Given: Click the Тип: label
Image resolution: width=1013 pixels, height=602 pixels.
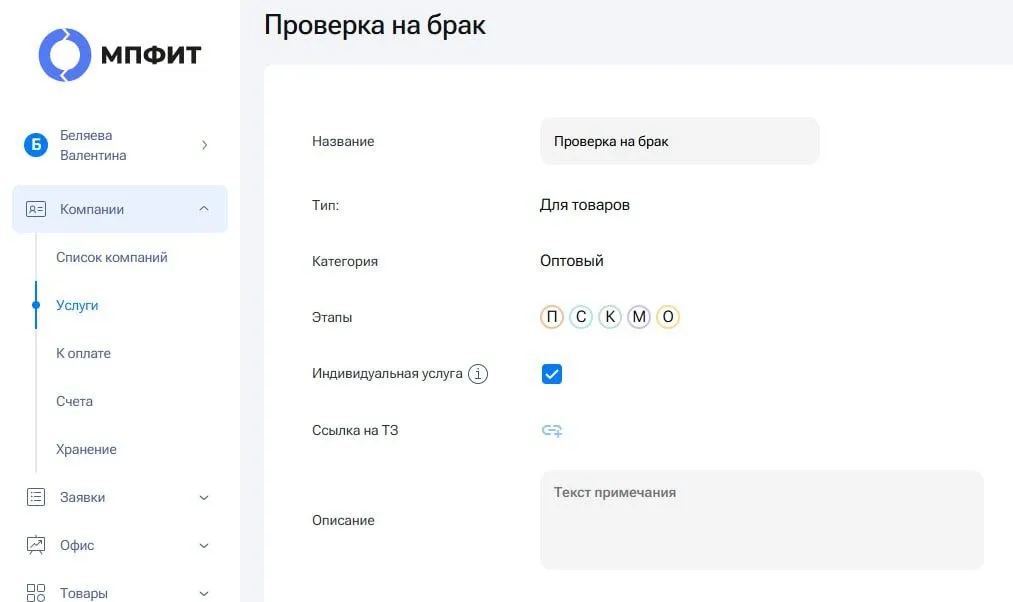Looking at the screenshot, I should pos(326,205).
